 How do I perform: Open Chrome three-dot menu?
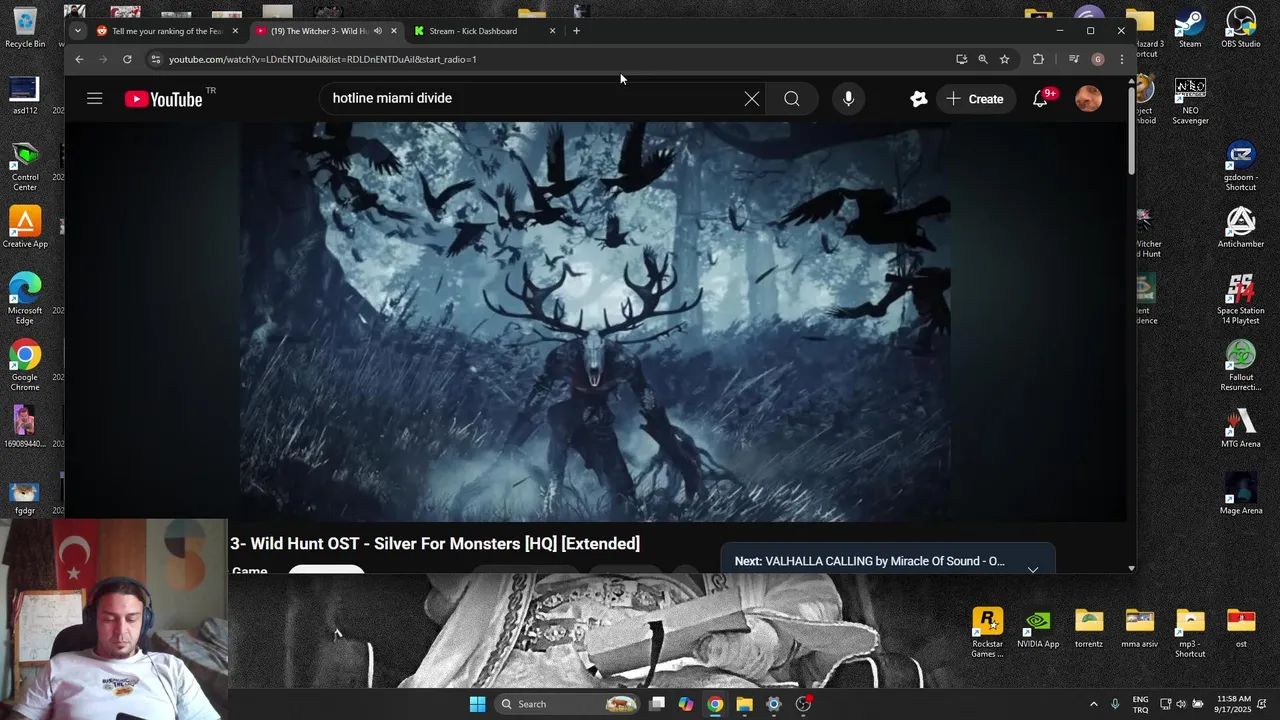point(1122,59)
